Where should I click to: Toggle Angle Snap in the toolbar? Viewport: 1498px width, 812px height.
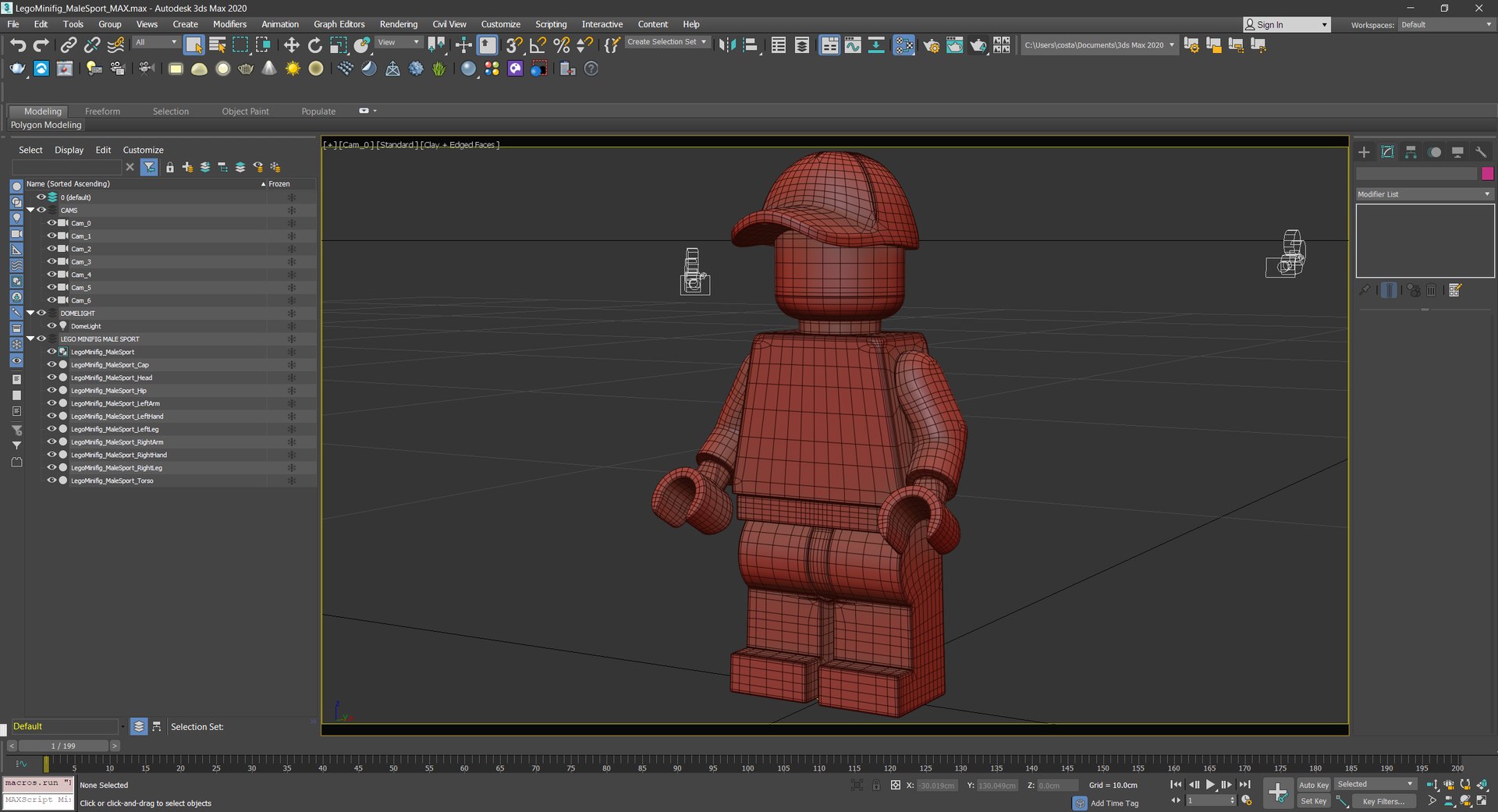tap(538, 45)
